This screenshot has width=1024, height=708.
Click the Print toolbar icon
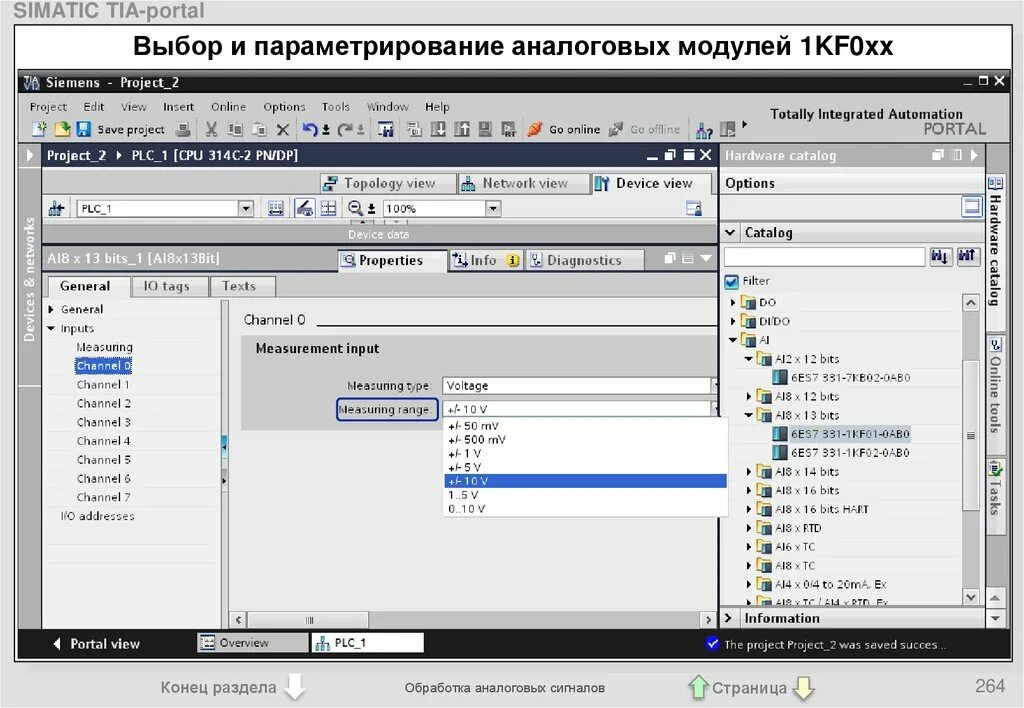point(182,129)
